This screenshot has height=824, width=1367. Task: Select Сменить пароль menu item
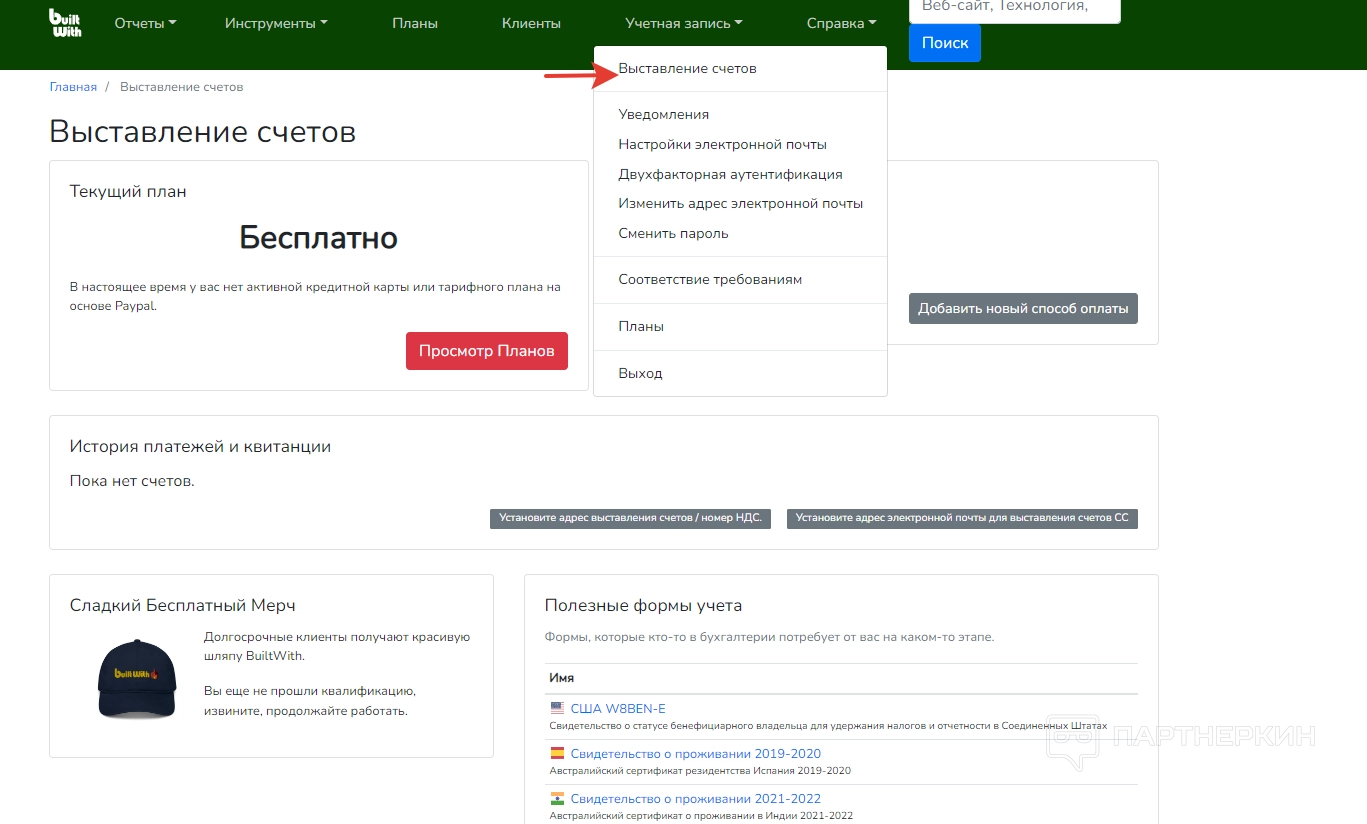(673, 233)
